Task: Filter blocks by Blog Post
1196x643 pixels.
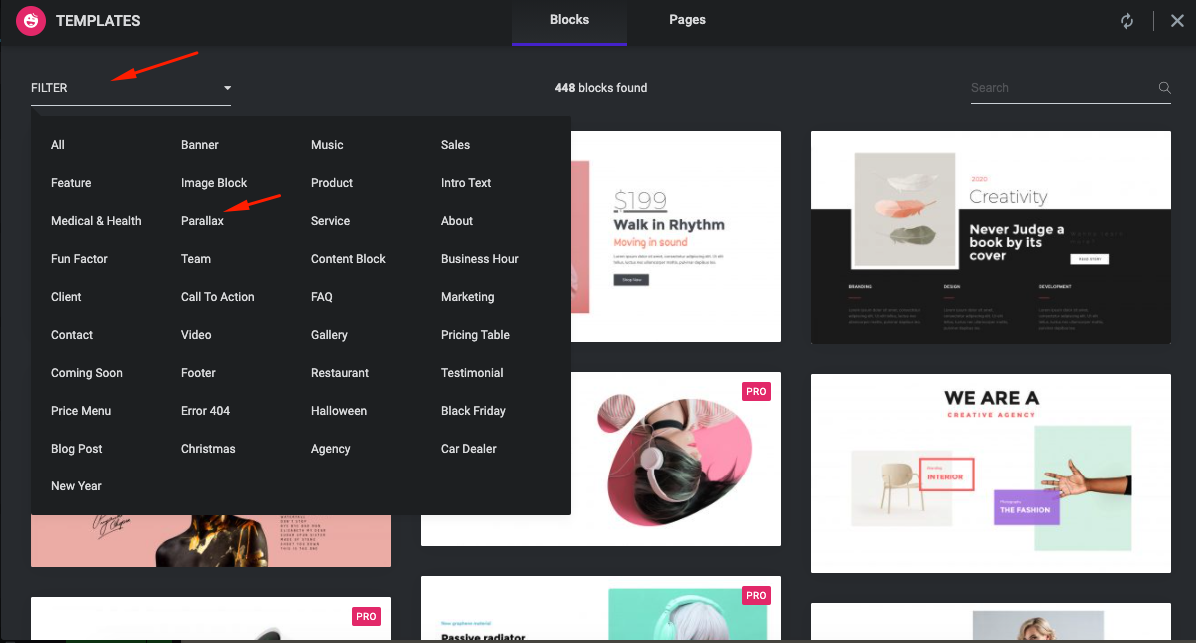Action: 76,449
